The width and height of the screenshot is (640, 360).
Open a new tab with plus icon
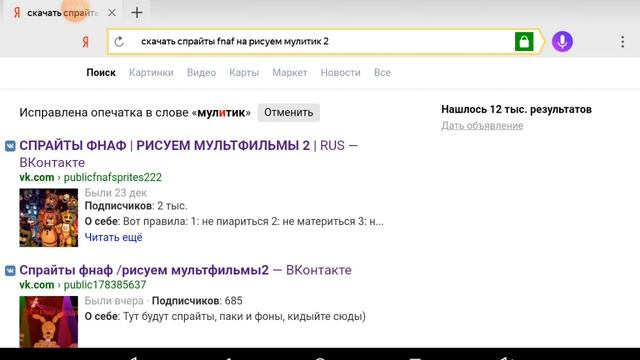click(137, 13)
